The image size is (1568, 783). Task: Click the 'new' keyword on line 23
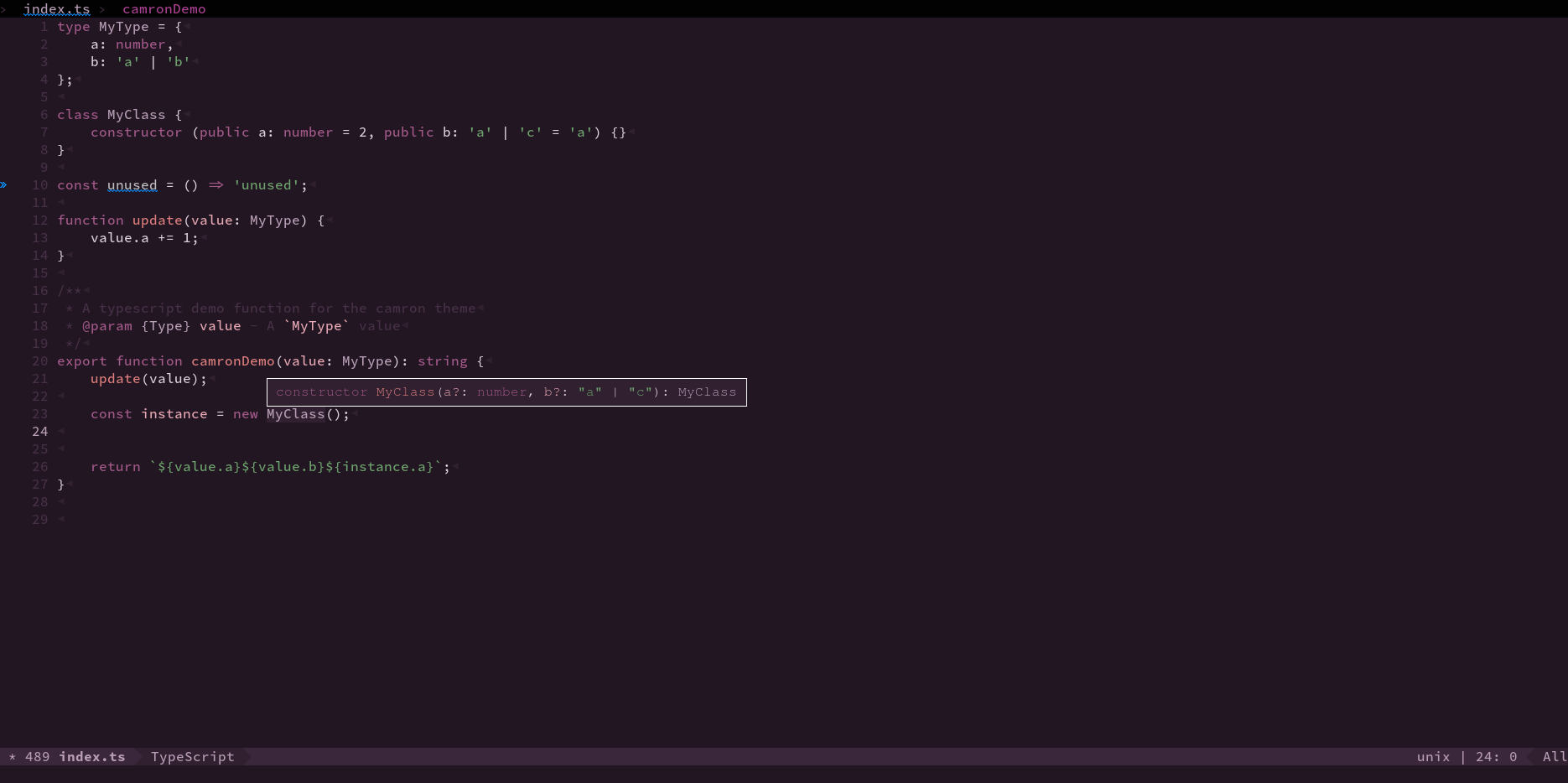tap(245, 414)
